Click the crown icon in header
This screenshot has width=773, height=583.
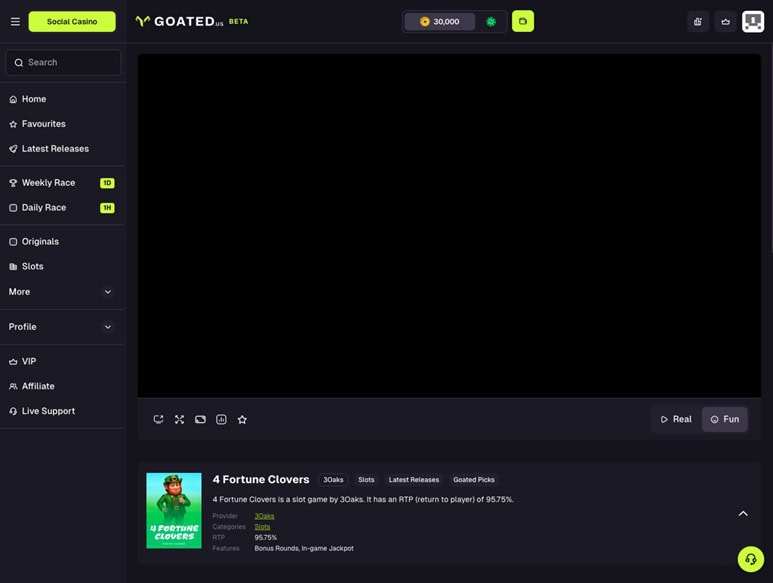pos(726,22)
